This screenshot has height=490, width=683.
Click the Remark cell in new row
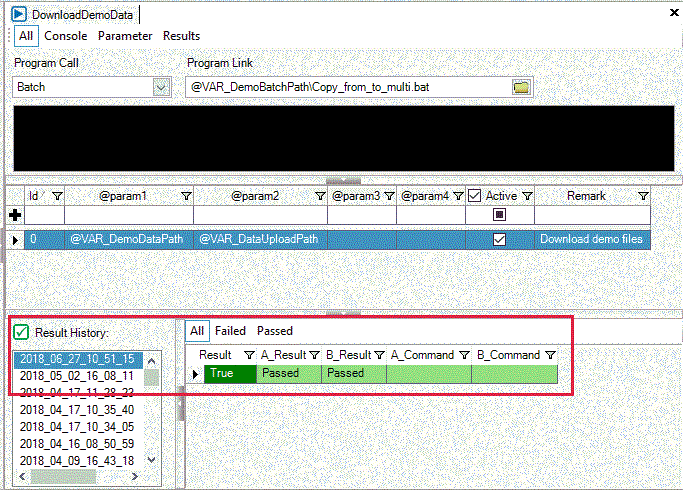[592, 215]
